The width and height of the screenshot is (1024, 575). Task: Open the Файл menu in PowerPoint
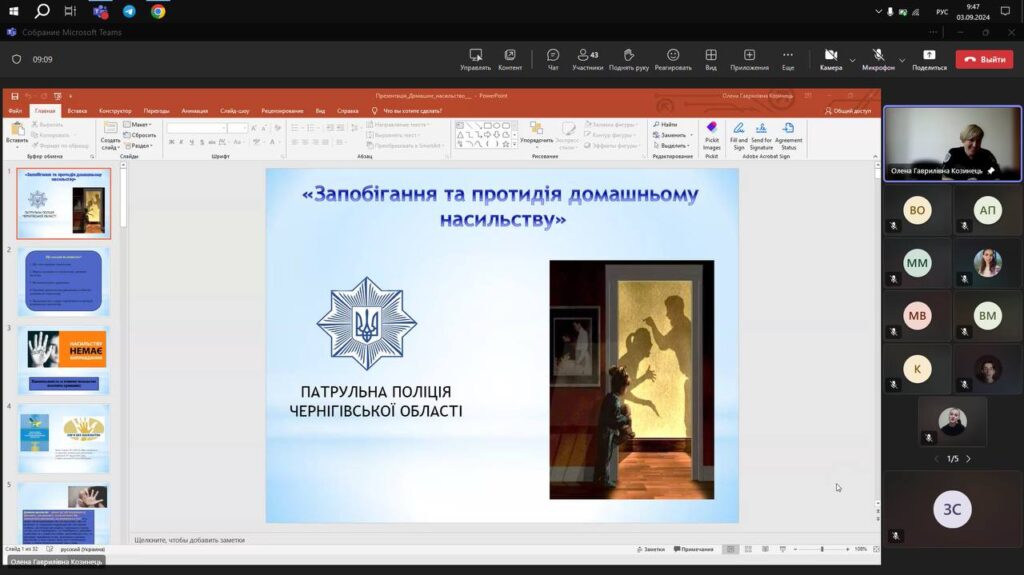[15, 111]
